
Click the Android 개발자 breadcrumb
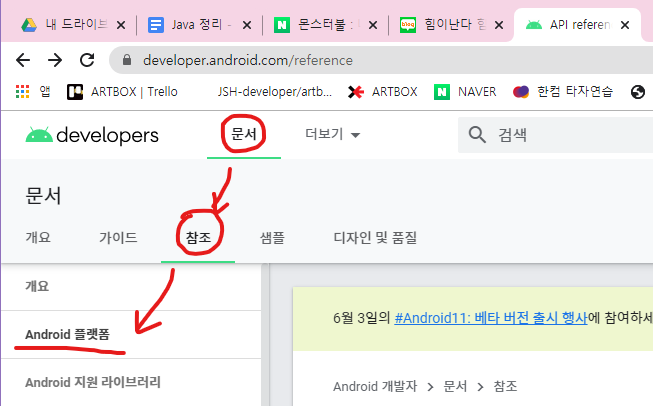[375, 386]
